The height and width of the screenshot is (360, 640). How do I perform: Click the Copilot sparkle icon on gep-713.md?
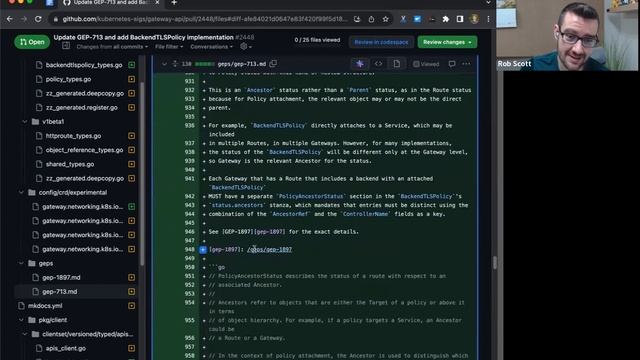[x=360, y=64]
